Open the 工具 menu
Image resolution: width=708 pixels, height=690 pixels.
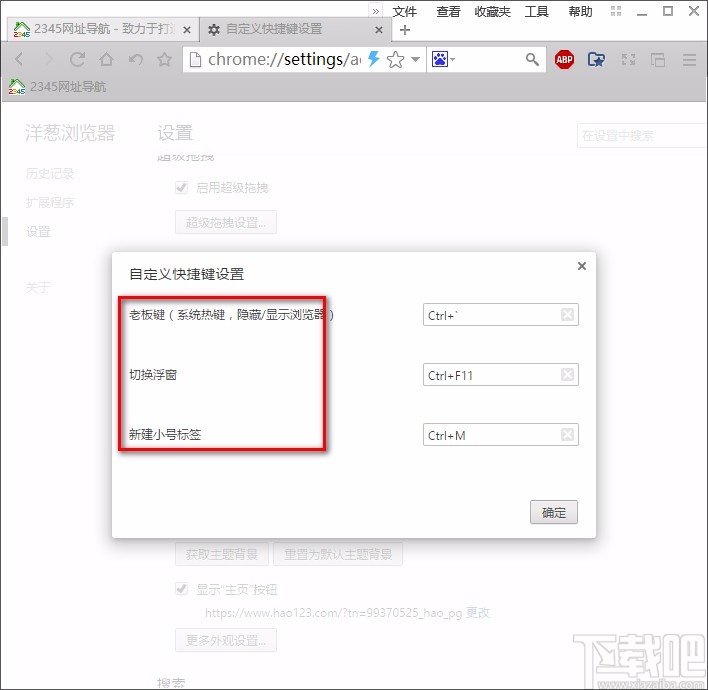(x=536, y=11)
